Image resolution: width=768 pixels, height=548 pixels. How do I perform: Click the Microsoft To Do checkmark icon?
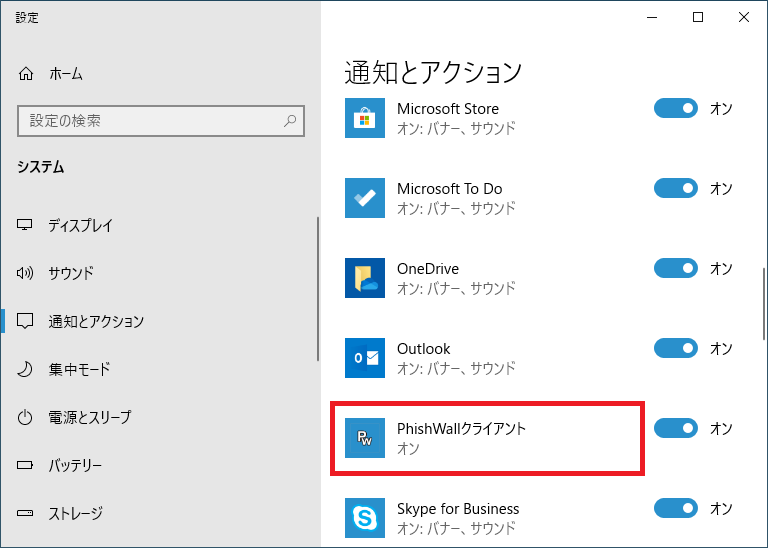pos(364,198)
